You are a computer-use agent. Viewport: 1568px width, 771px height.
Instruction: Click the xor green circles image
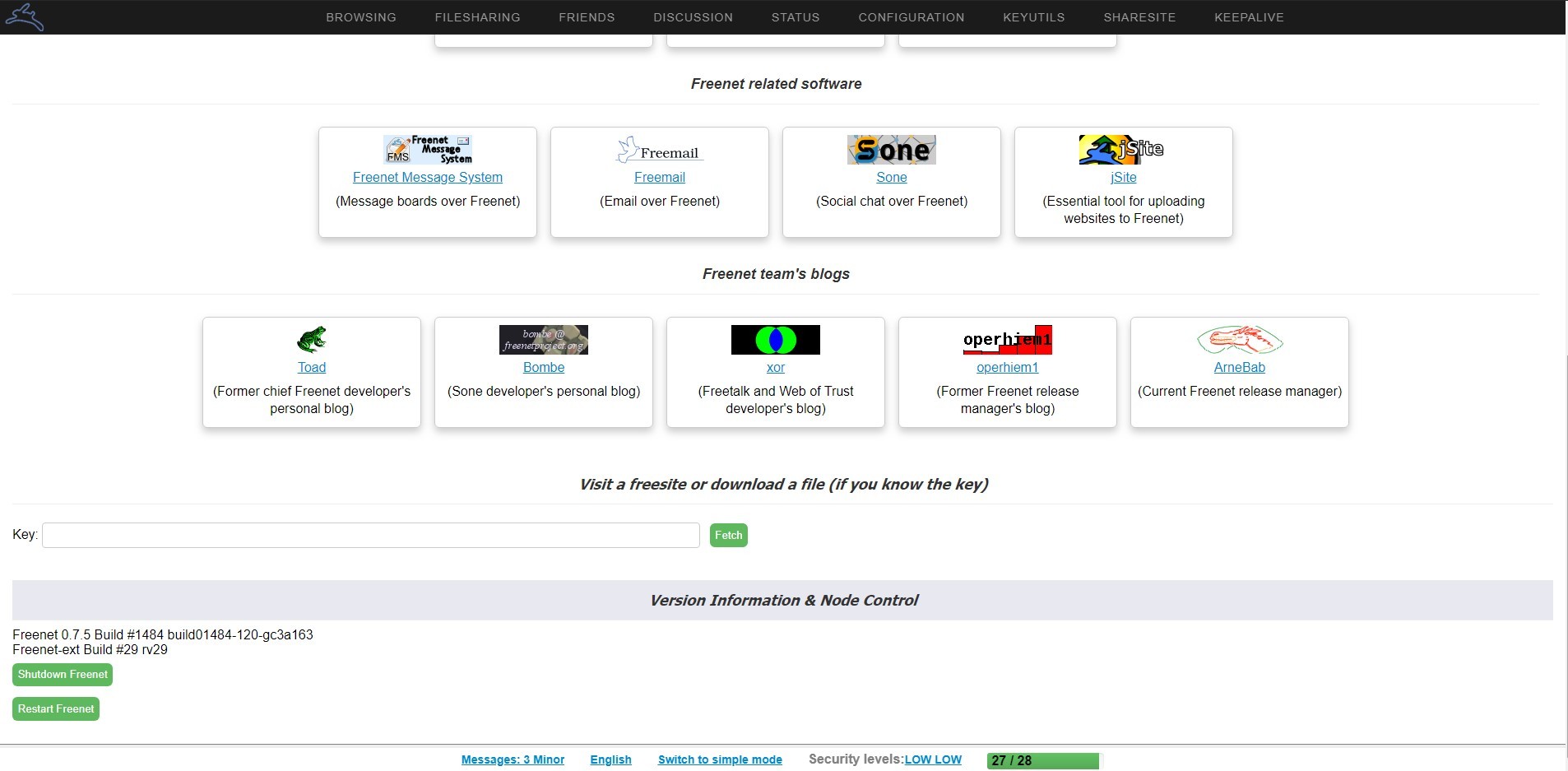tap(776, 340)
